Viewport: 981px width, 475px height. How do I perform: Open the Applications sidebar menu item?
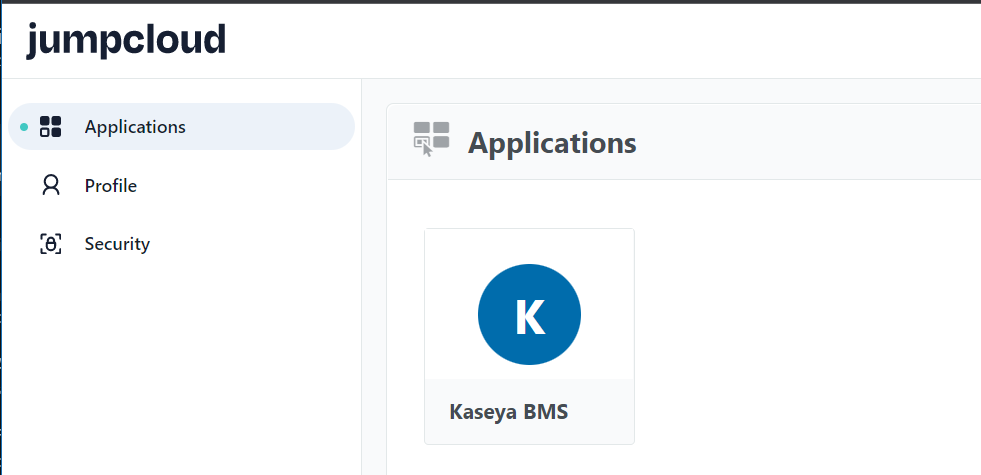[181, 126]
